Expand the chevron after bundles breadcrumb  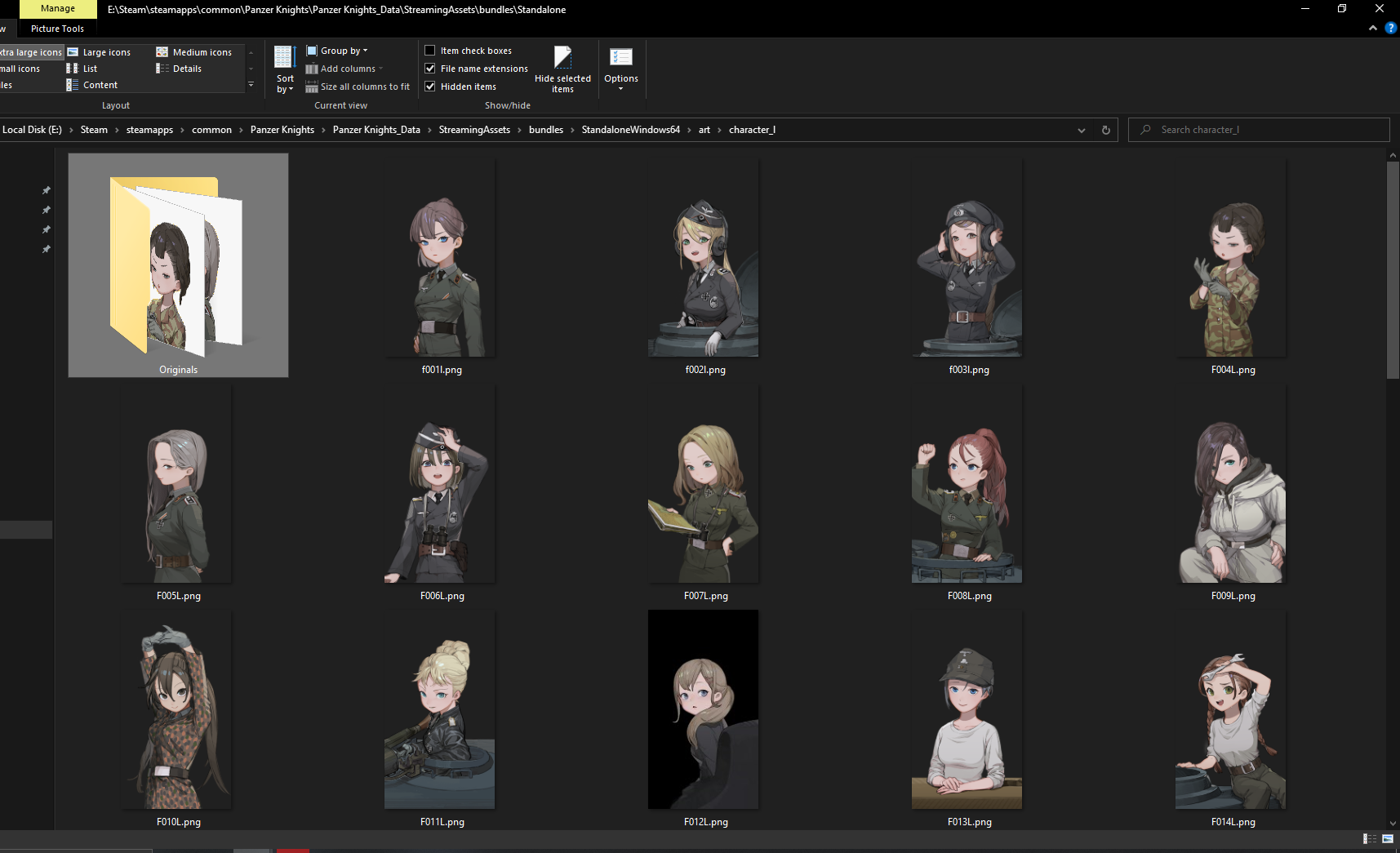[572, 130]
